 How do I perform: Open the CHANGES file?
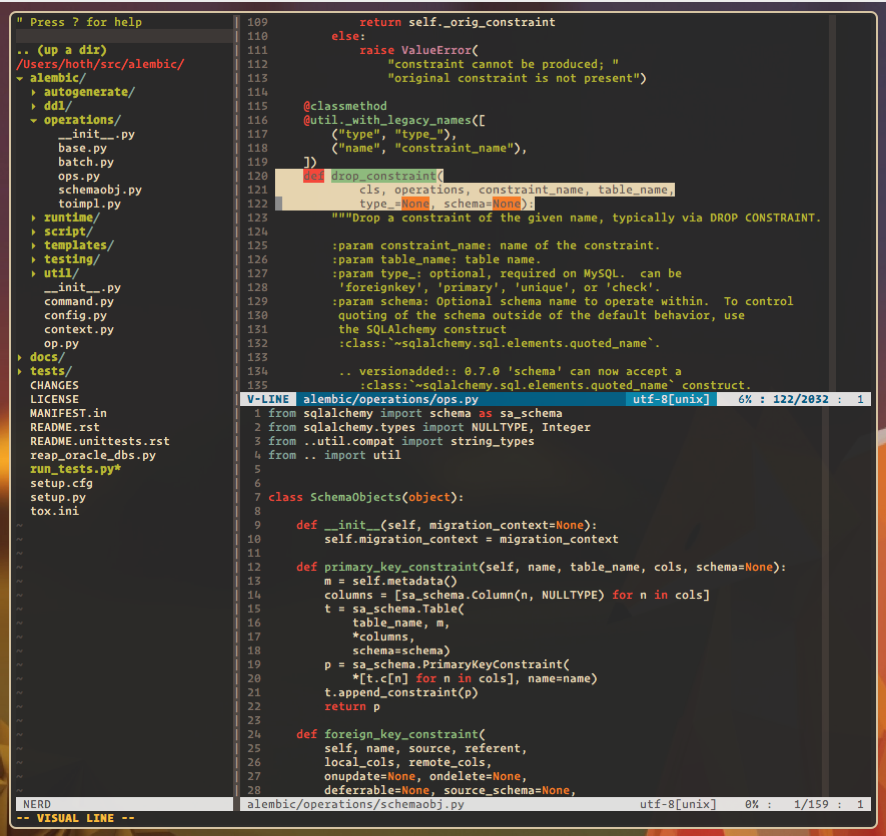(x=55, y=385)
